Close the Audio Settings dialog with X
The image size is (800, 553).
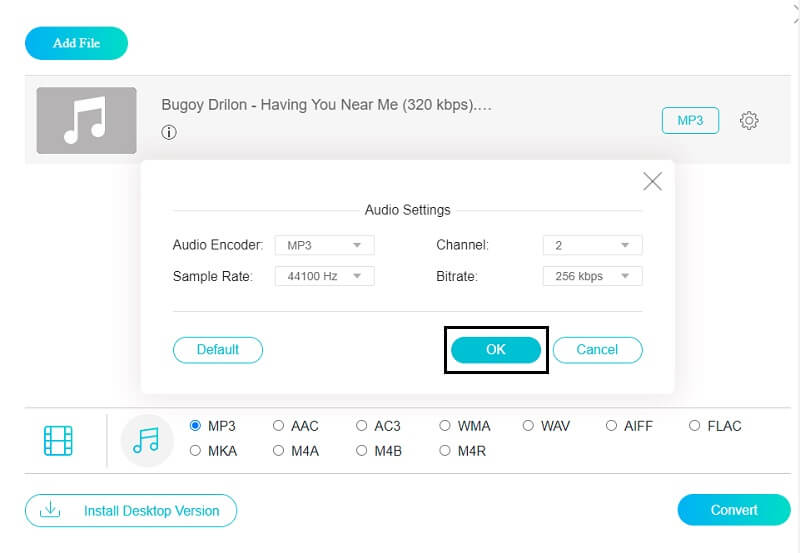tap(652, 181)
